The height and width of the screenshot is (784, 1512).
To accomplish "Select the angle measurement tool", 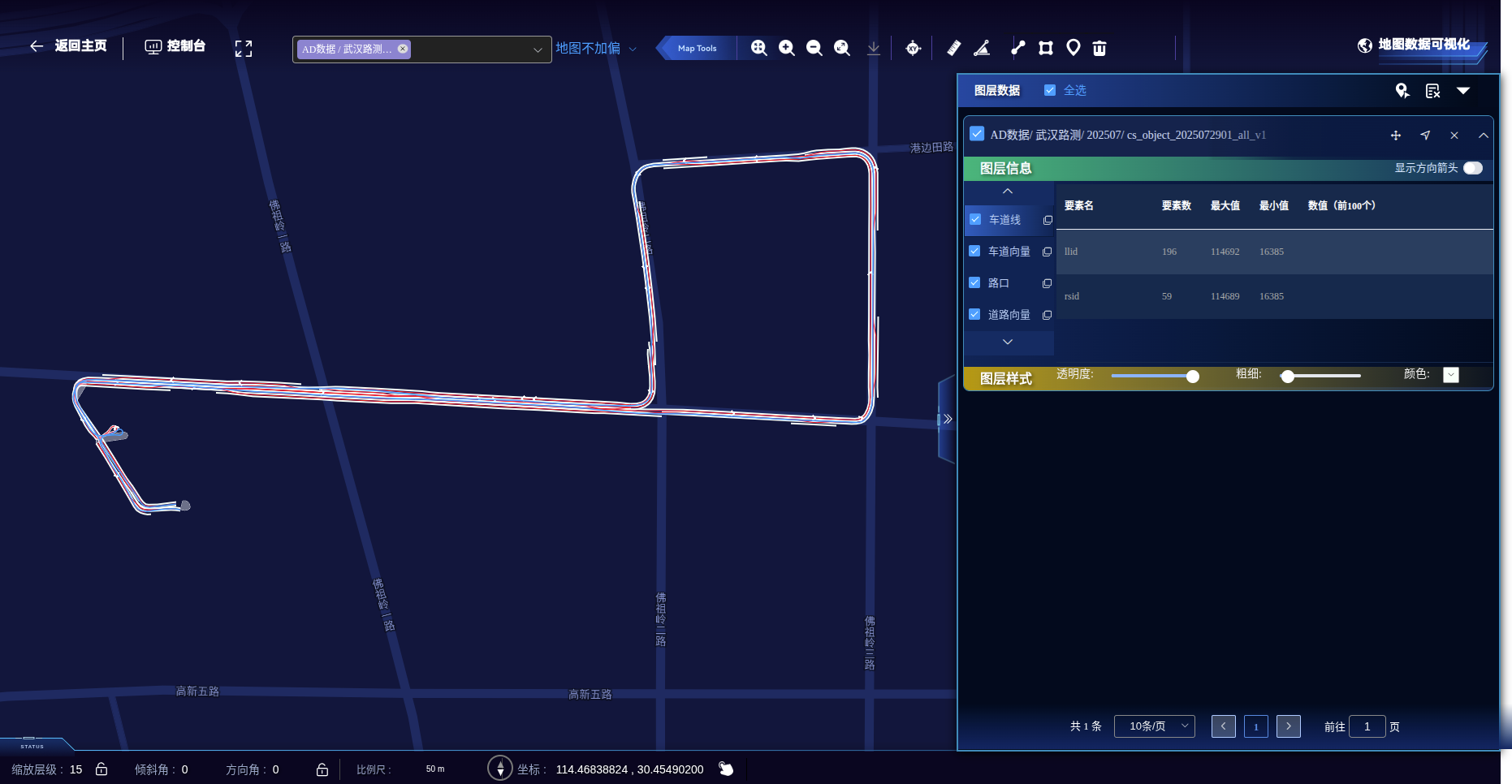I will 982,48.
